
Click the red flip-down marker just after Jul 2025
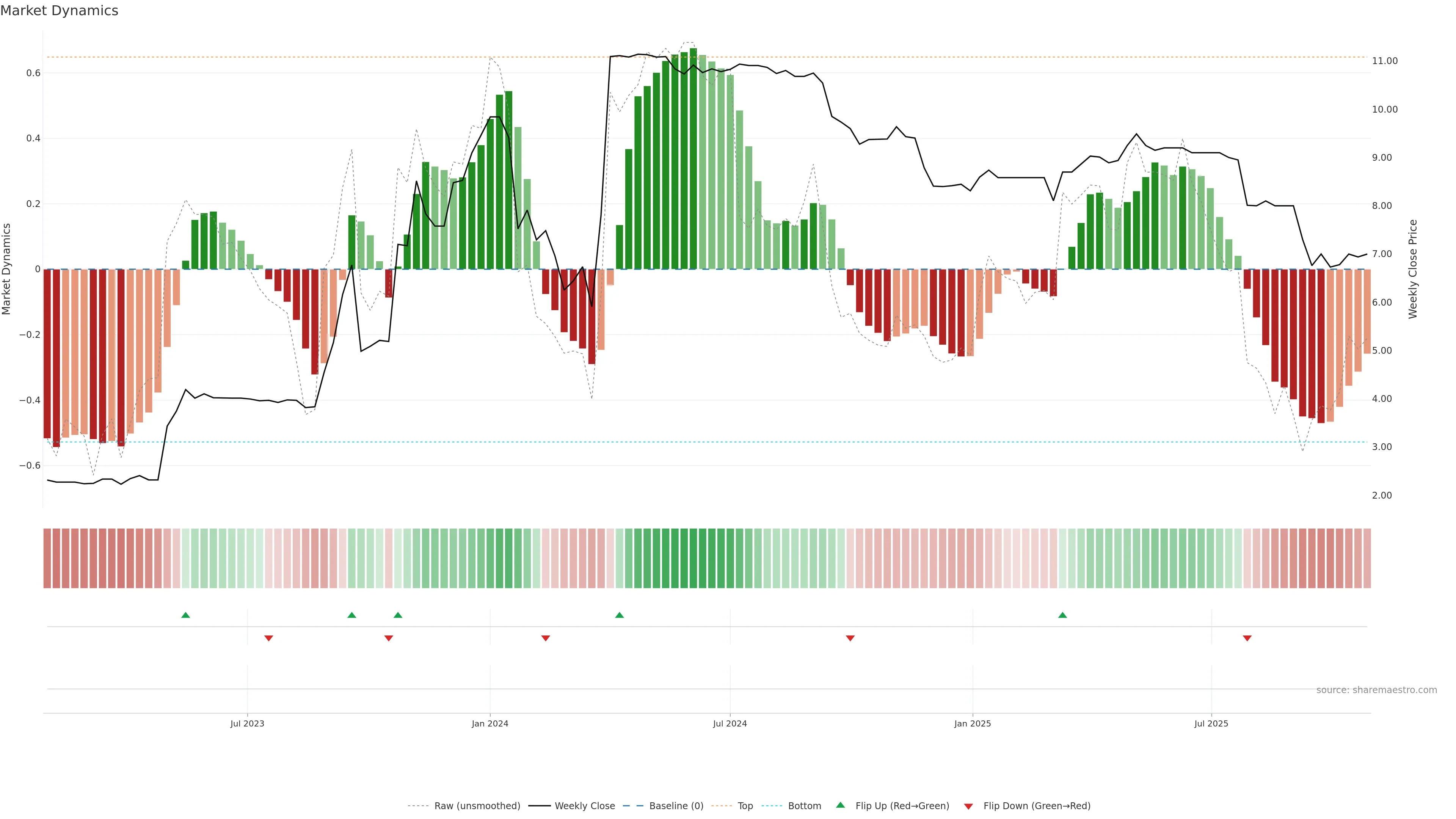pos(1247,638)
